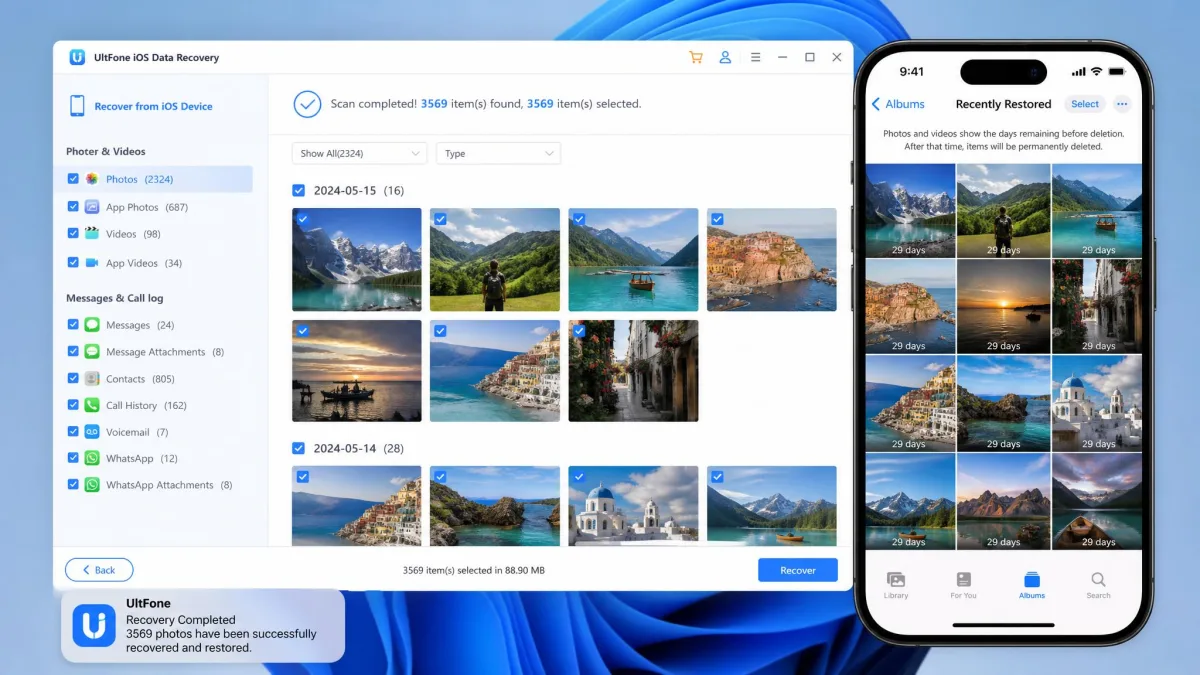
Task: Tap the more options ellipsis on iPhone
Action: (1122, 104)
